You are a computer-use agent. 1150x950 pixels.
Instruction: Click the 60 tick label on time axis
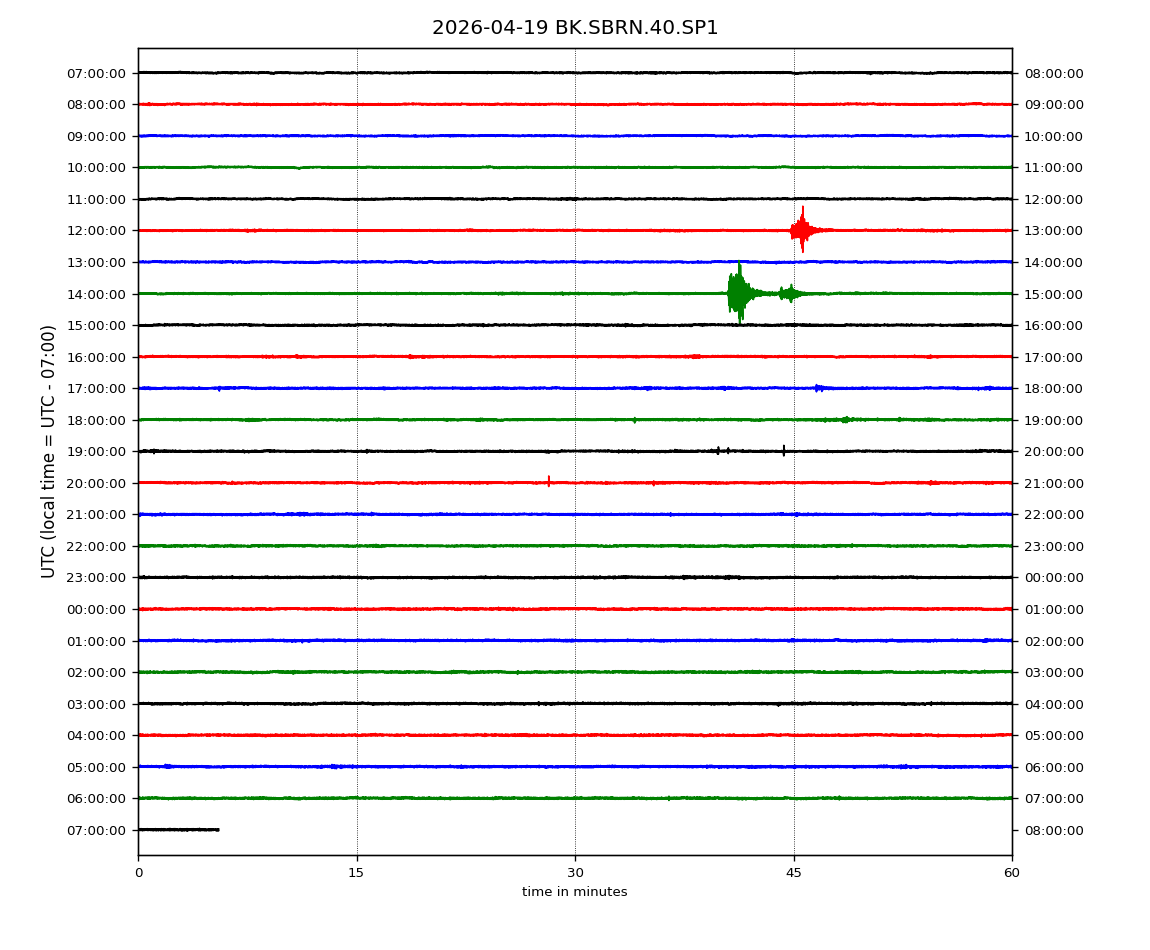pyautogui.click(x=1012, y=873)
